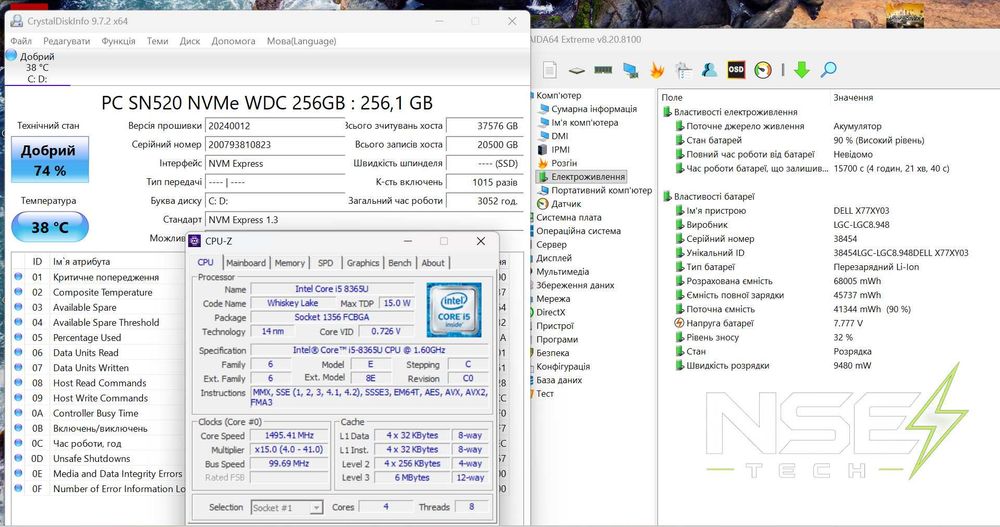The width and height of the screenshot is (1000, 527).
Task: Select Розгін in the AIDA64 tree
Action: pos(564,163)
